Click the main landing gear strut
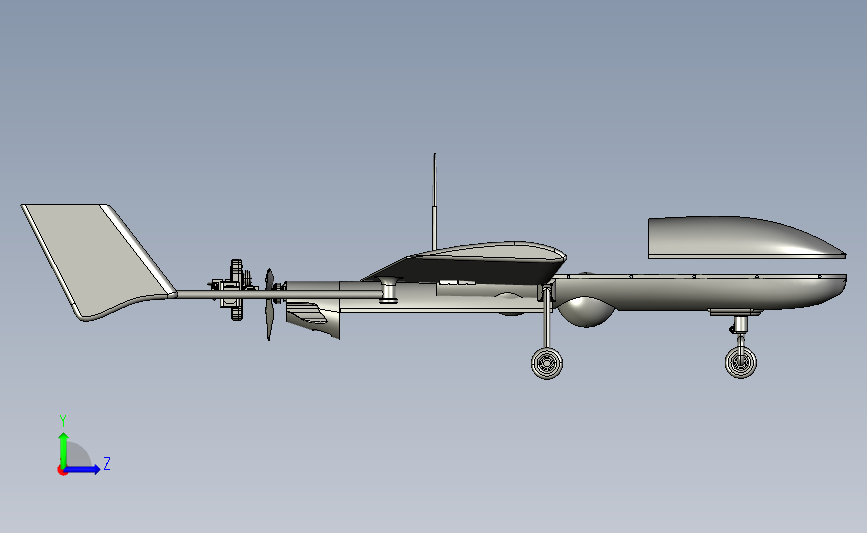 coord(547,317)
